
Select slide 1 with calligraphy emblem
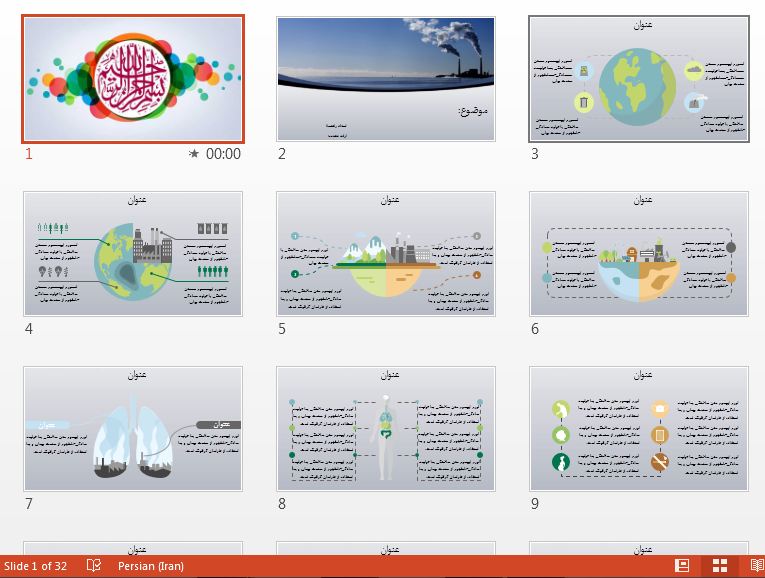coord(132,79)
